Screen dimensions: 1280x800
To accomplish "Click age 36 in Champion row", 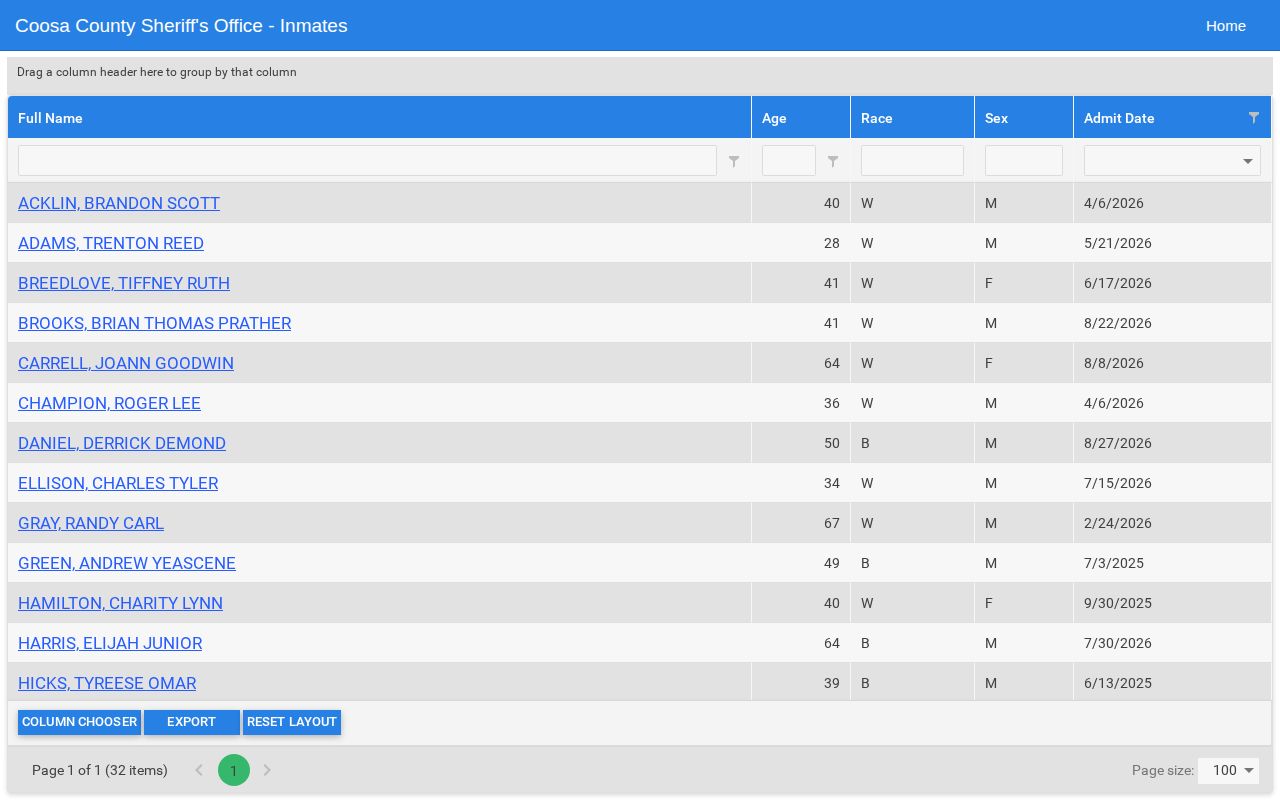I will (x=832, y=403).
